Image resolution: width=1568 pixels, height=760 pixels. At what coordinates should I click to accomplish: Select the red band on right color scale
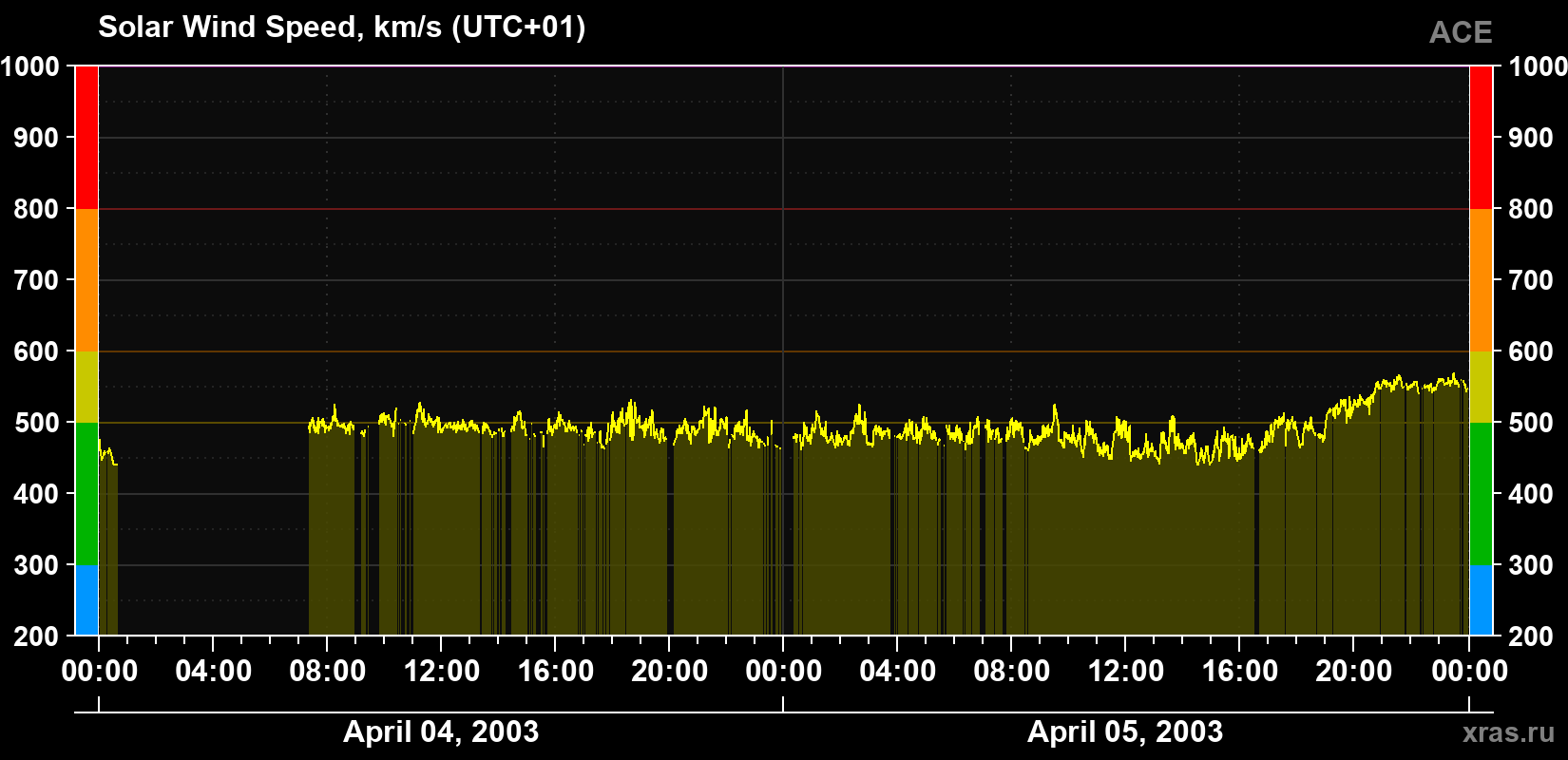1481,138
